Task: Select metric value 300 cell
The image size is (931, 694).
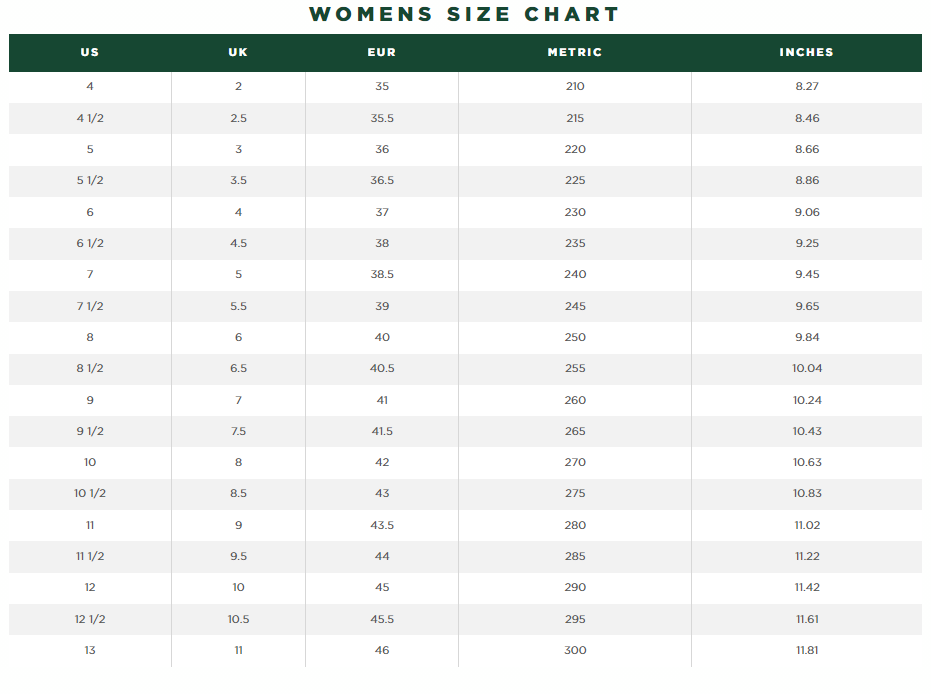Action: [x=575, y=650]
